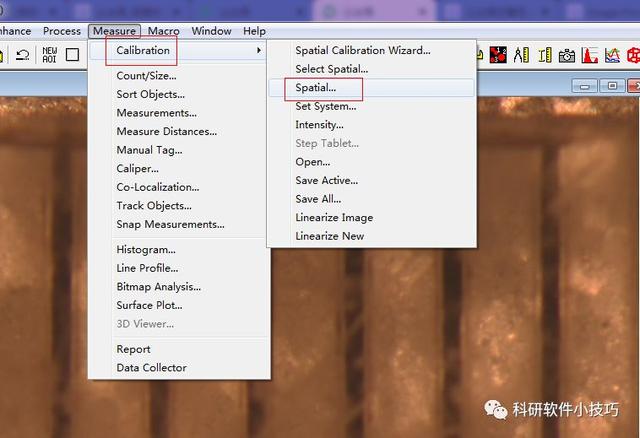640x438 pixels.
Task: Open Histogram... menu entry
Action: coord(178,250)
